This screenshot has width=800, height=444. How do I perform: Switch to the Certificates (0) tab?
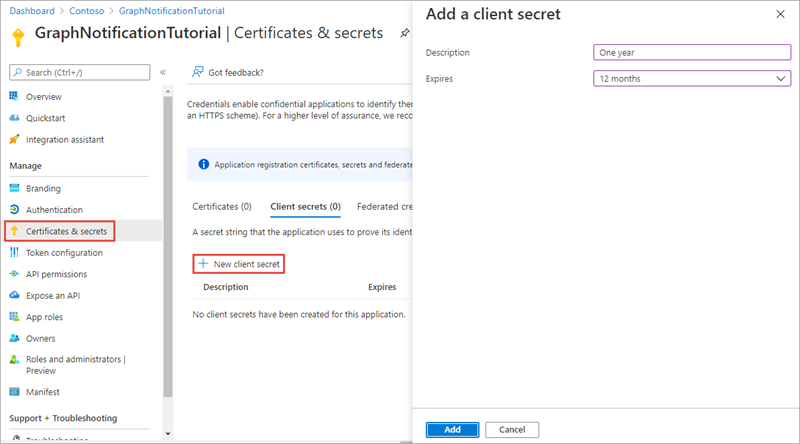pyautogui.click(x=222, y=206)
